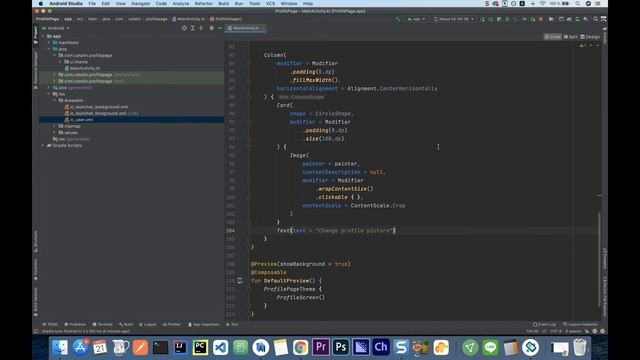The height and width of the screenshot is (360, 640).
Task: Click the Select Opened File target icon
Action: tap(184, 28)
